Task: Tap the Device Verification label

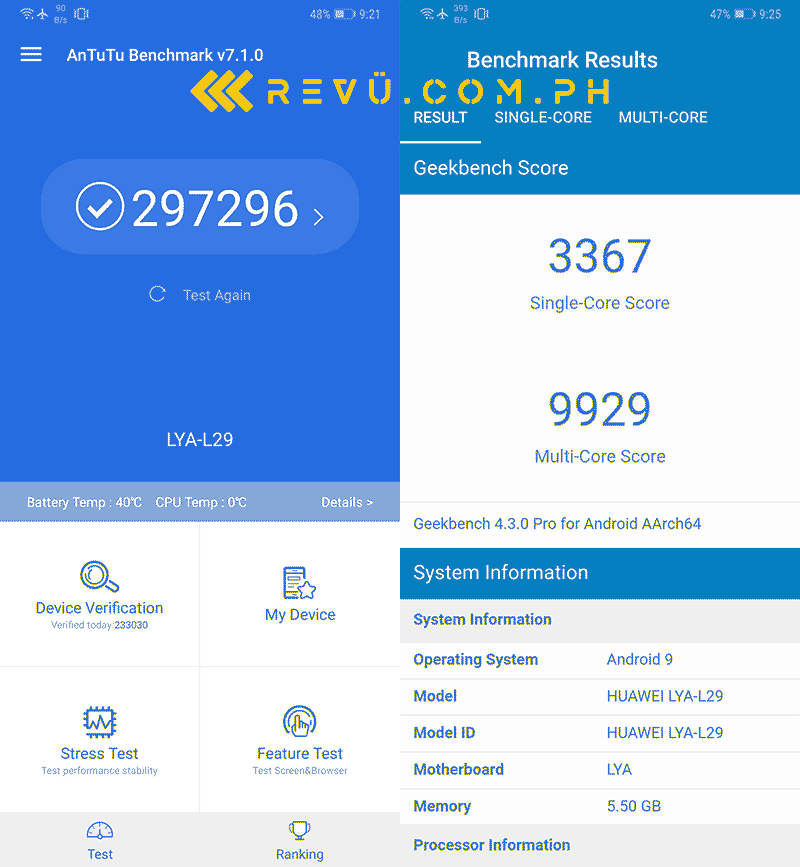Action: coord(100,608)
